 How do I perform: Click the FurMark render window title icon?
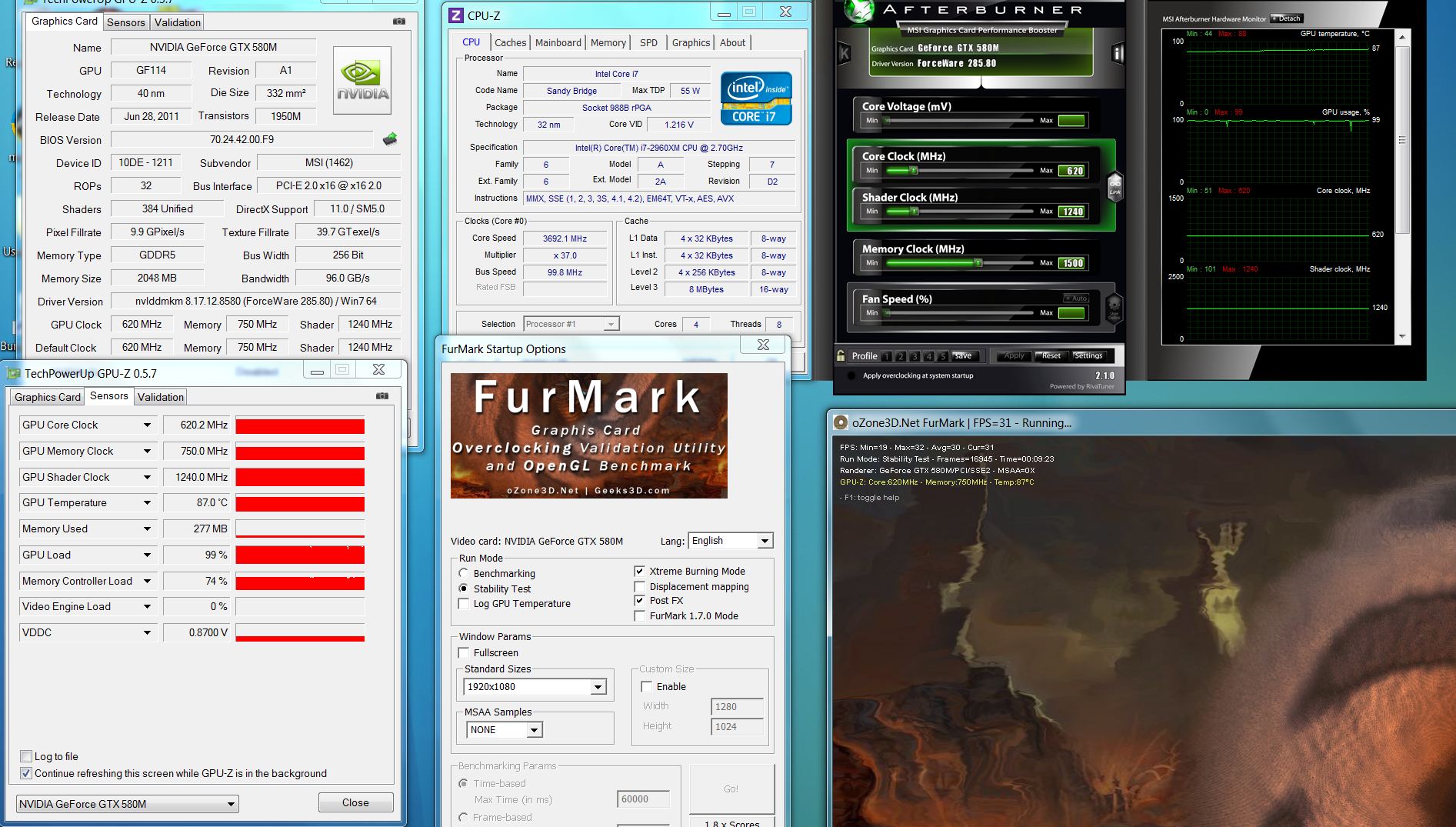click(x=841, y=422)
